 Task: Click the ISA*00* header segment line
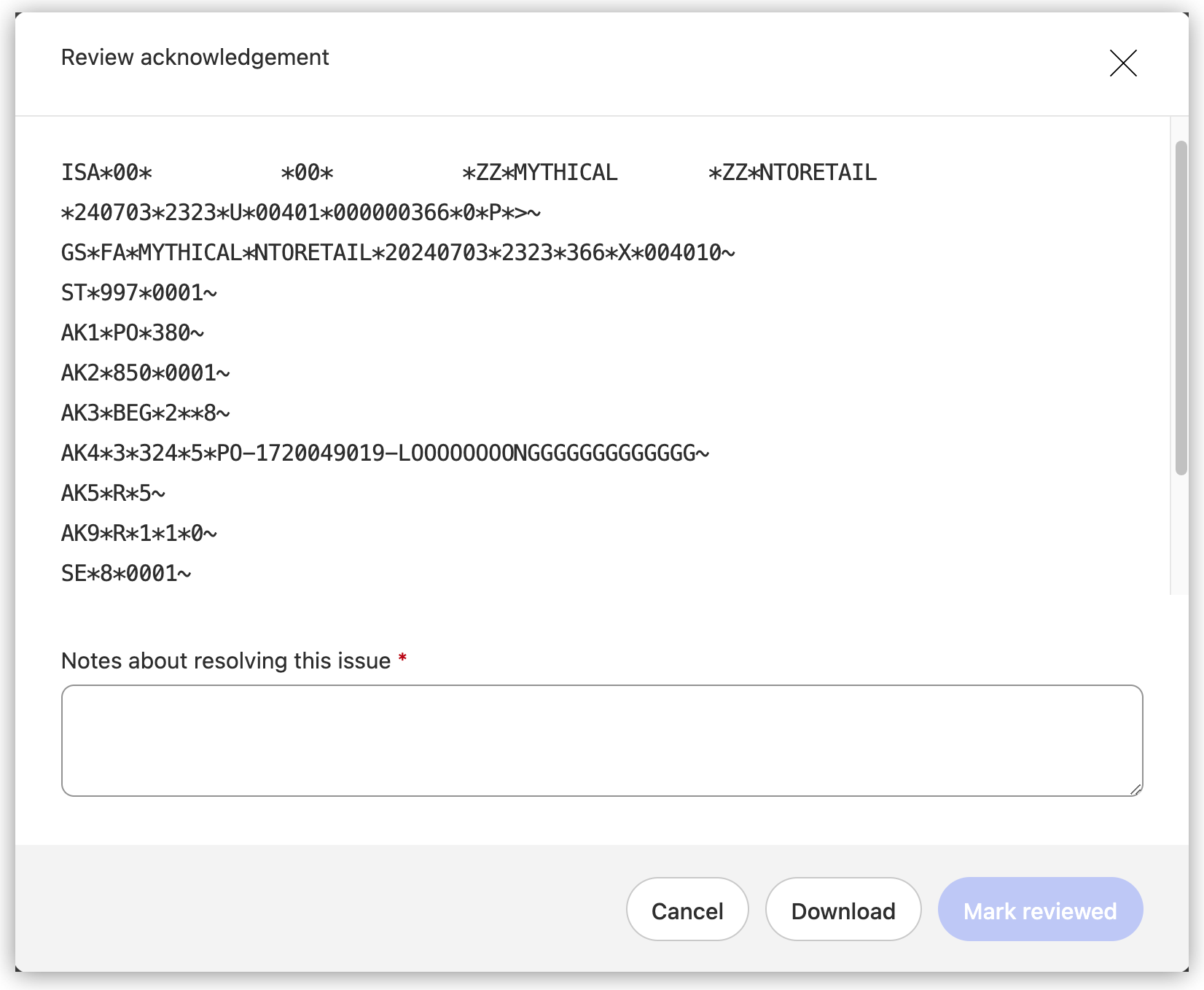469,173
